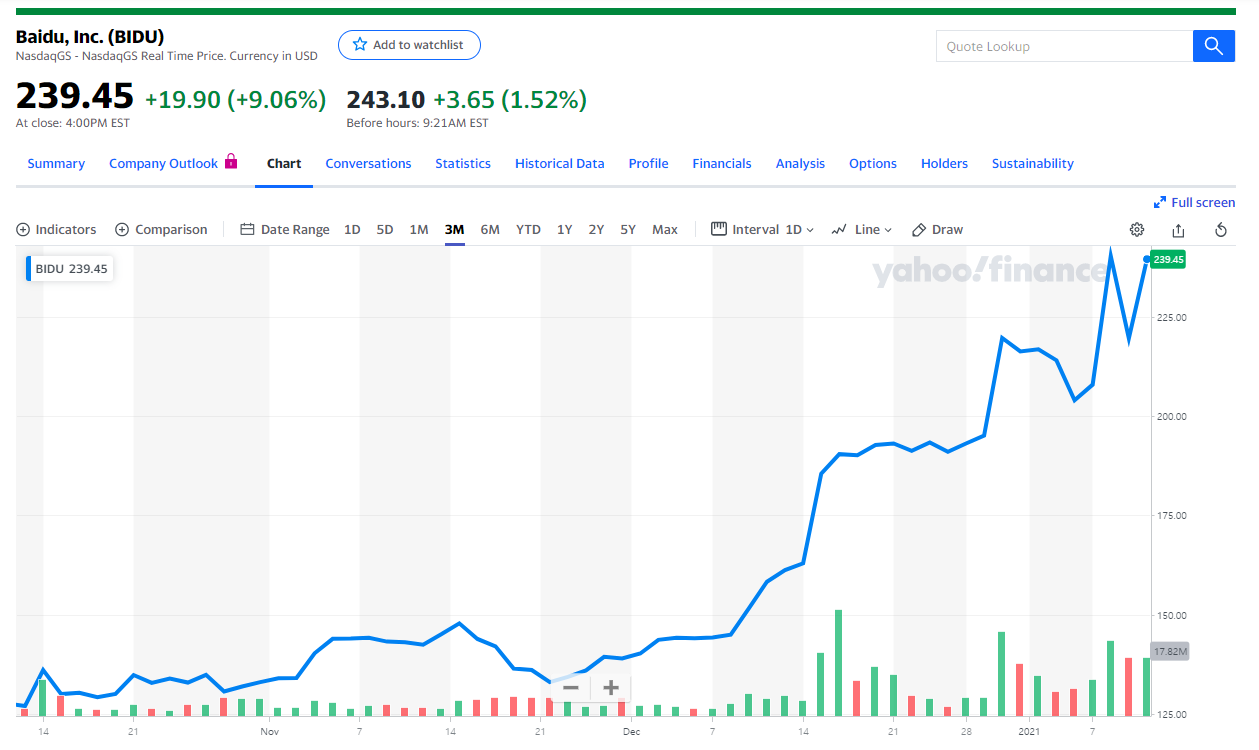
Task: Activate the Draw pencil tool
Action: (938, 230)
